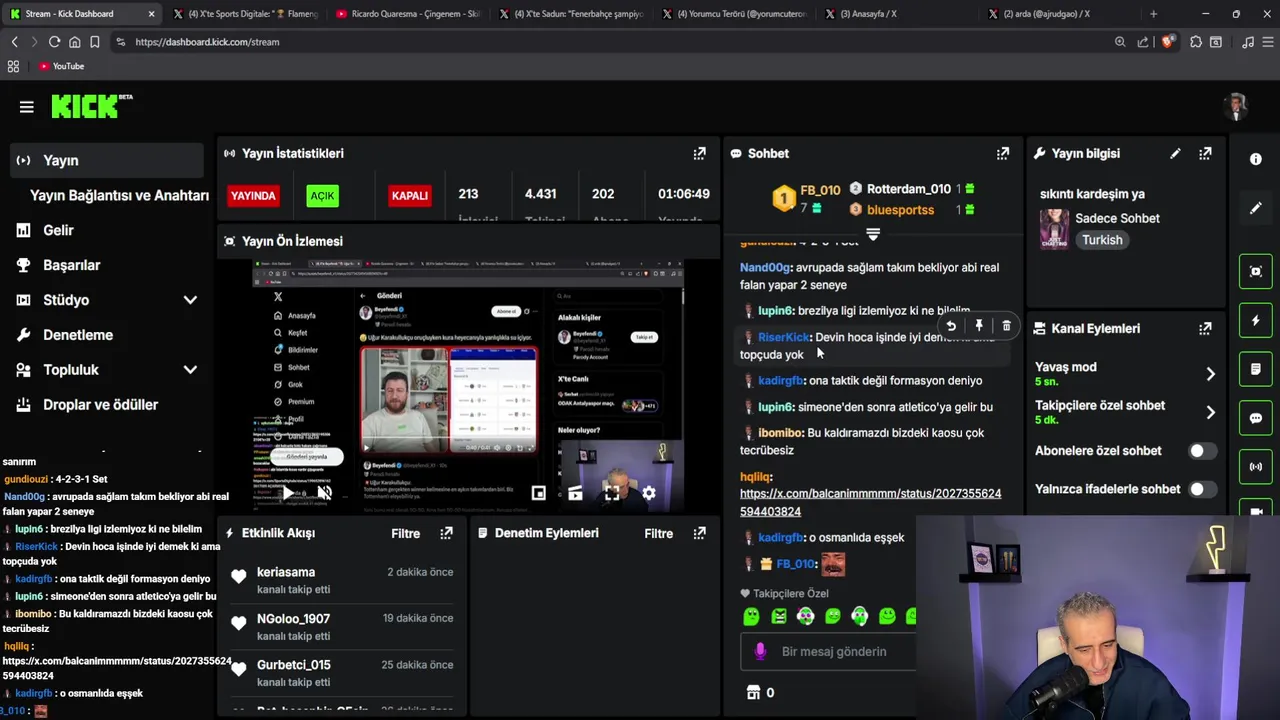Image resolution: width=1280 pixels, height=720 pixels.
Task: Pin the highlighted RiserKick chat message
Action: point(979,326)
